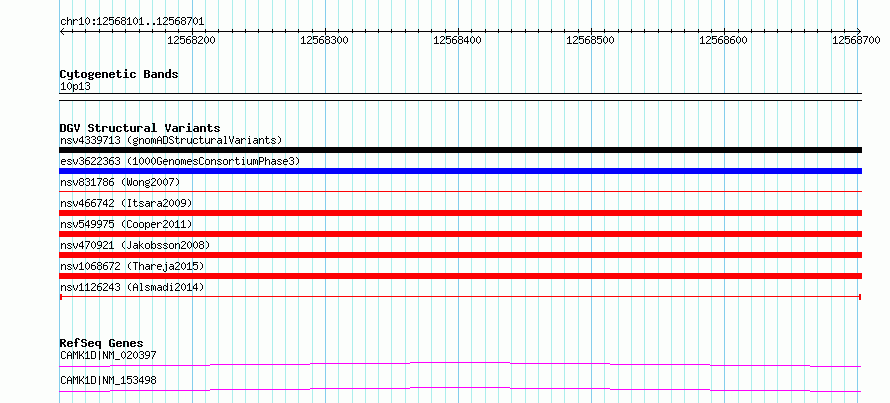The width and height of the screenshot is (890, 403).
Task: Click the red nsv549975 variant bar
Action: tap(460, 234)
